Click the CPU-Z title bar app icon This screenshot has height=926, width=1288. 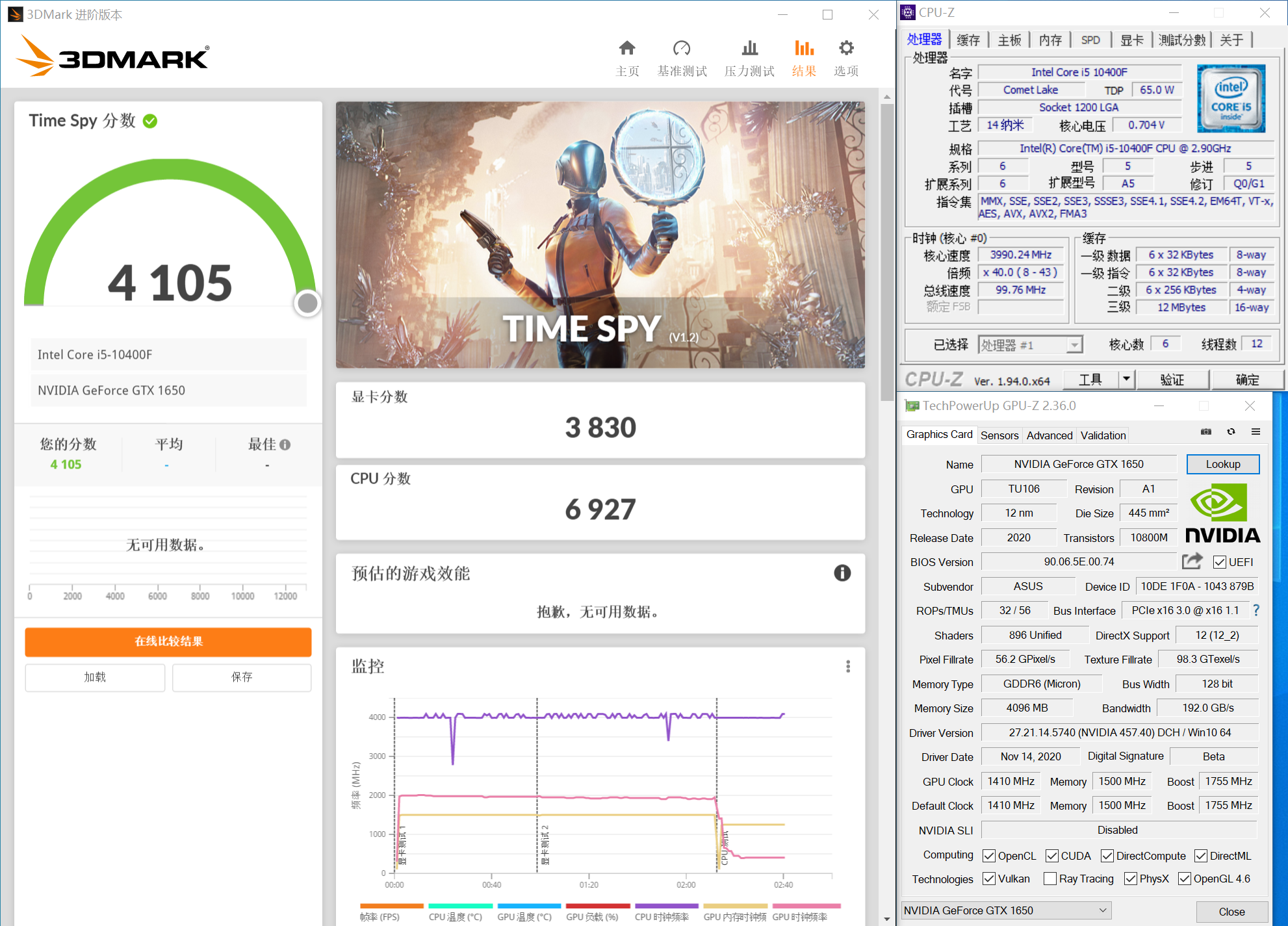pos(908,12)
